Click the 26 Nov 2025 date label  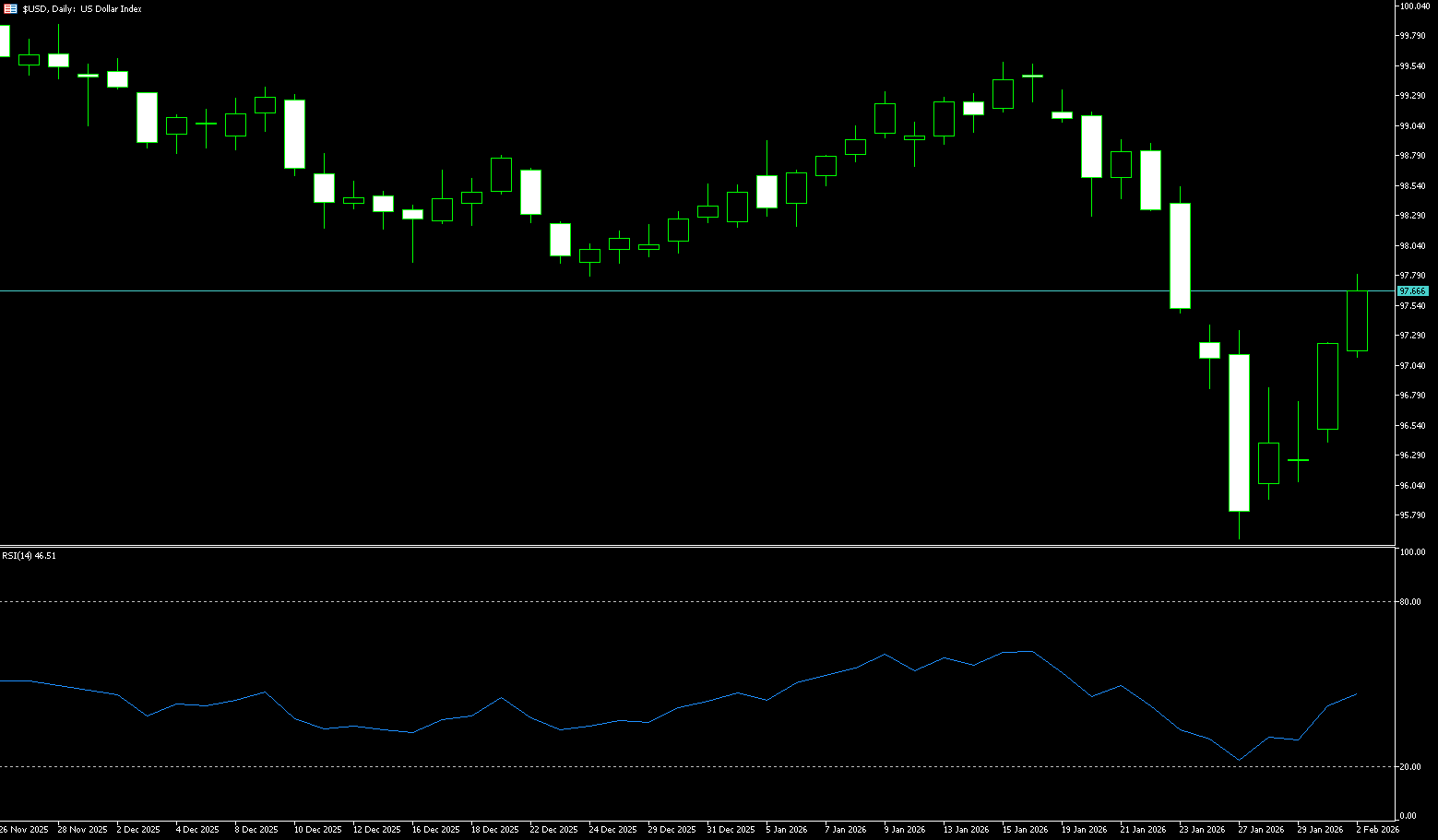pyautogui.click(x=24, y=829)
